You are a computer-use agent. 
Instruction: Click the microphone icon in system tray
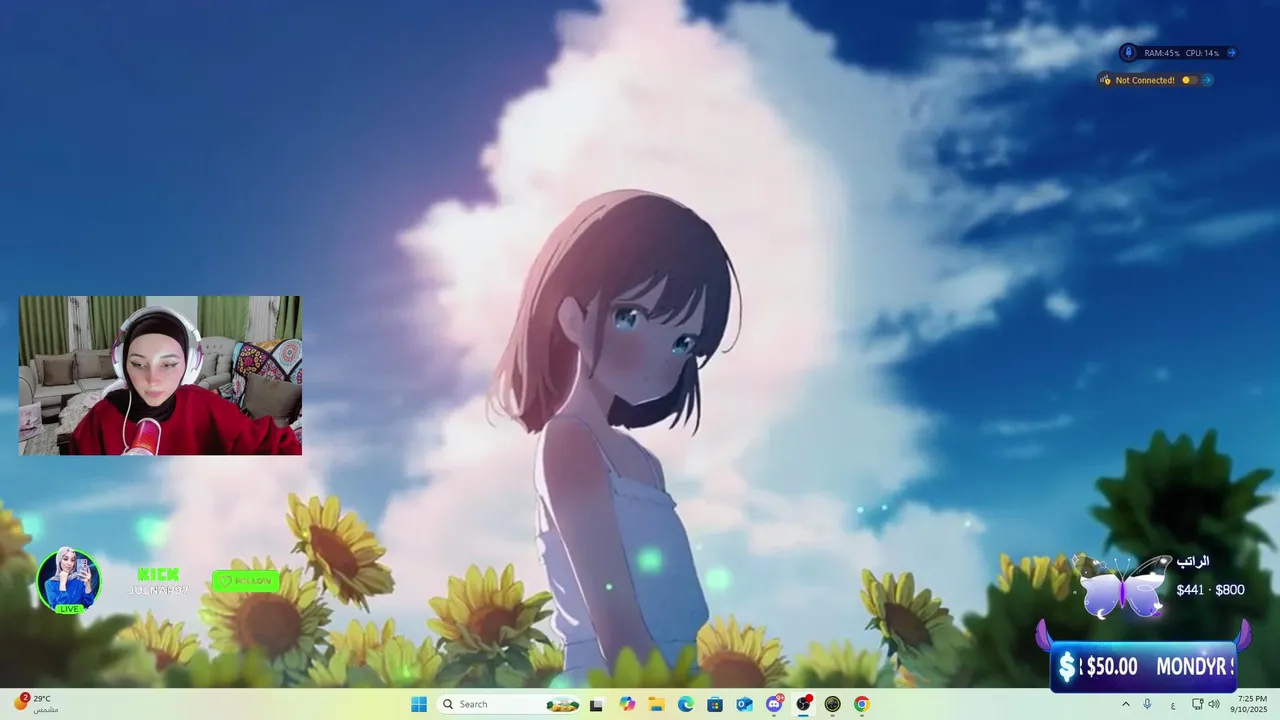pos(1147,704)
